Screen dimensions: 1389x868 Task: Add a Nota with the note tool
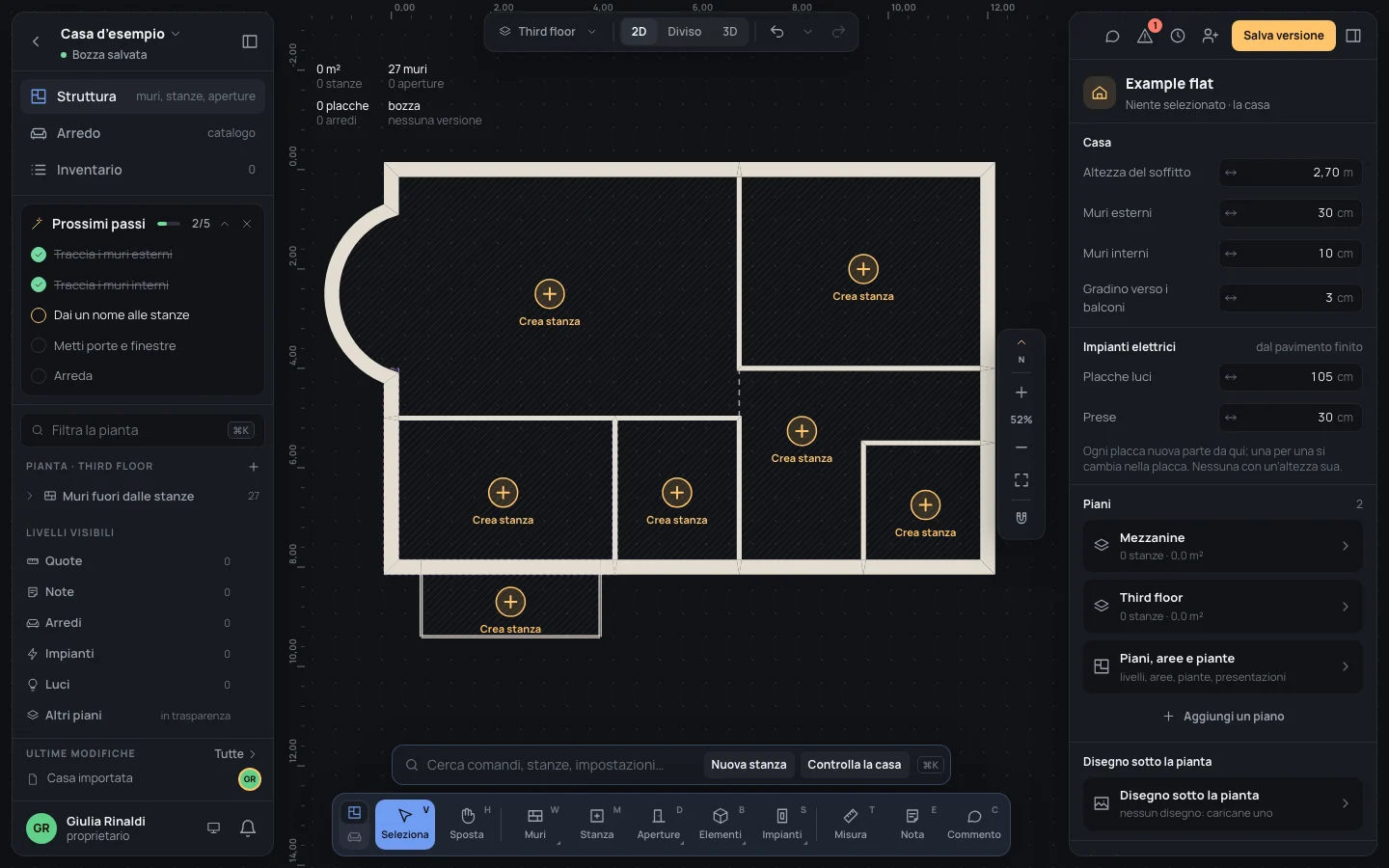[x=912, y=825]
